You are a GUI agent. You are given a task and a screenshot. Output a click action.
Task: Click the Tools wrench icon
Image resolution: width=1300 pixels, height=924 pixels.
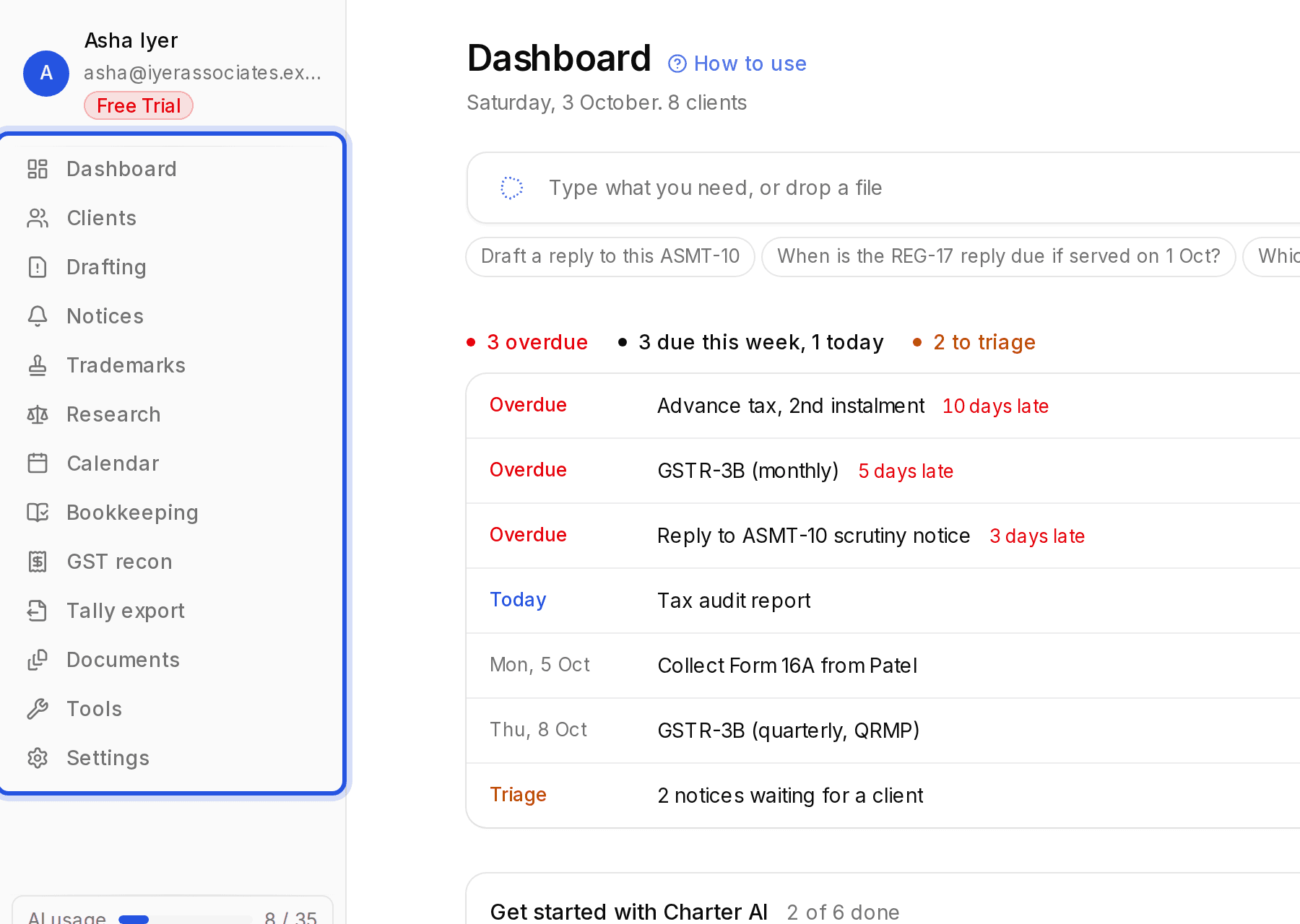coord(38,709)
